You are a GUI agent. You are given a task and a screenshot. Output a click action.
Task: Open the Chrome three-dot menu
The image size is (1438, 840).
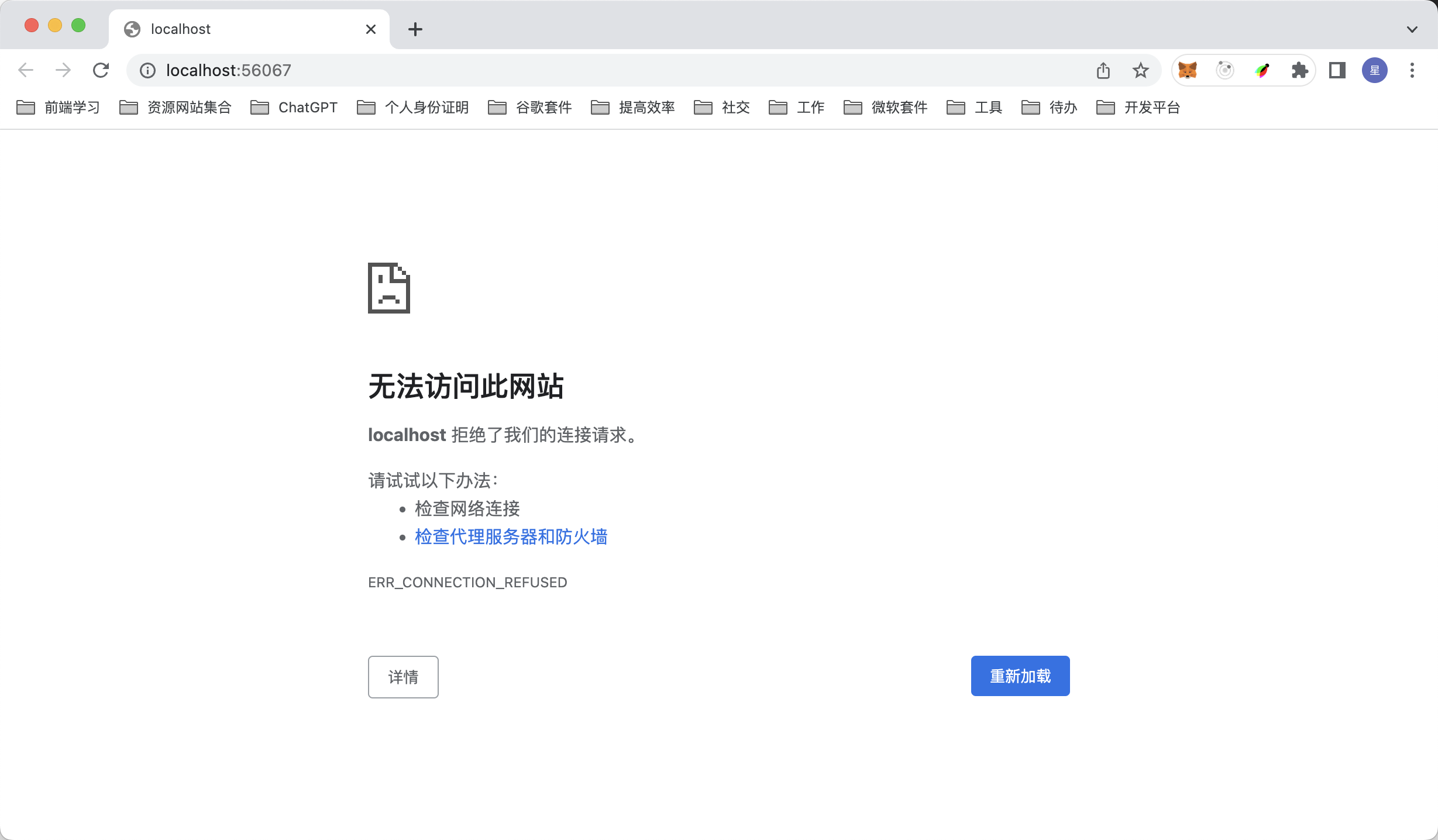[x=1412, y=70]
